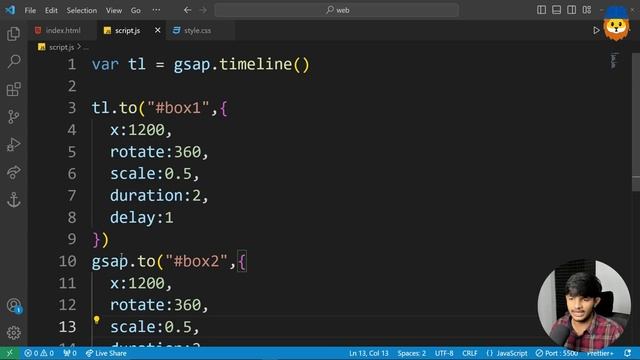Click the code lightbulb on line 13

click(x=97, y=320)
